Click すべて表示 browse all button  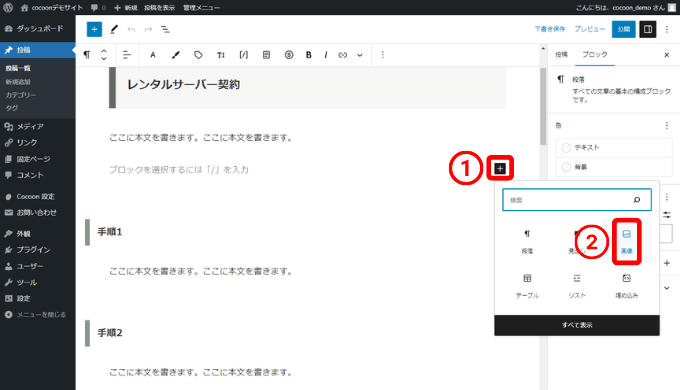[x=577, y=325]
